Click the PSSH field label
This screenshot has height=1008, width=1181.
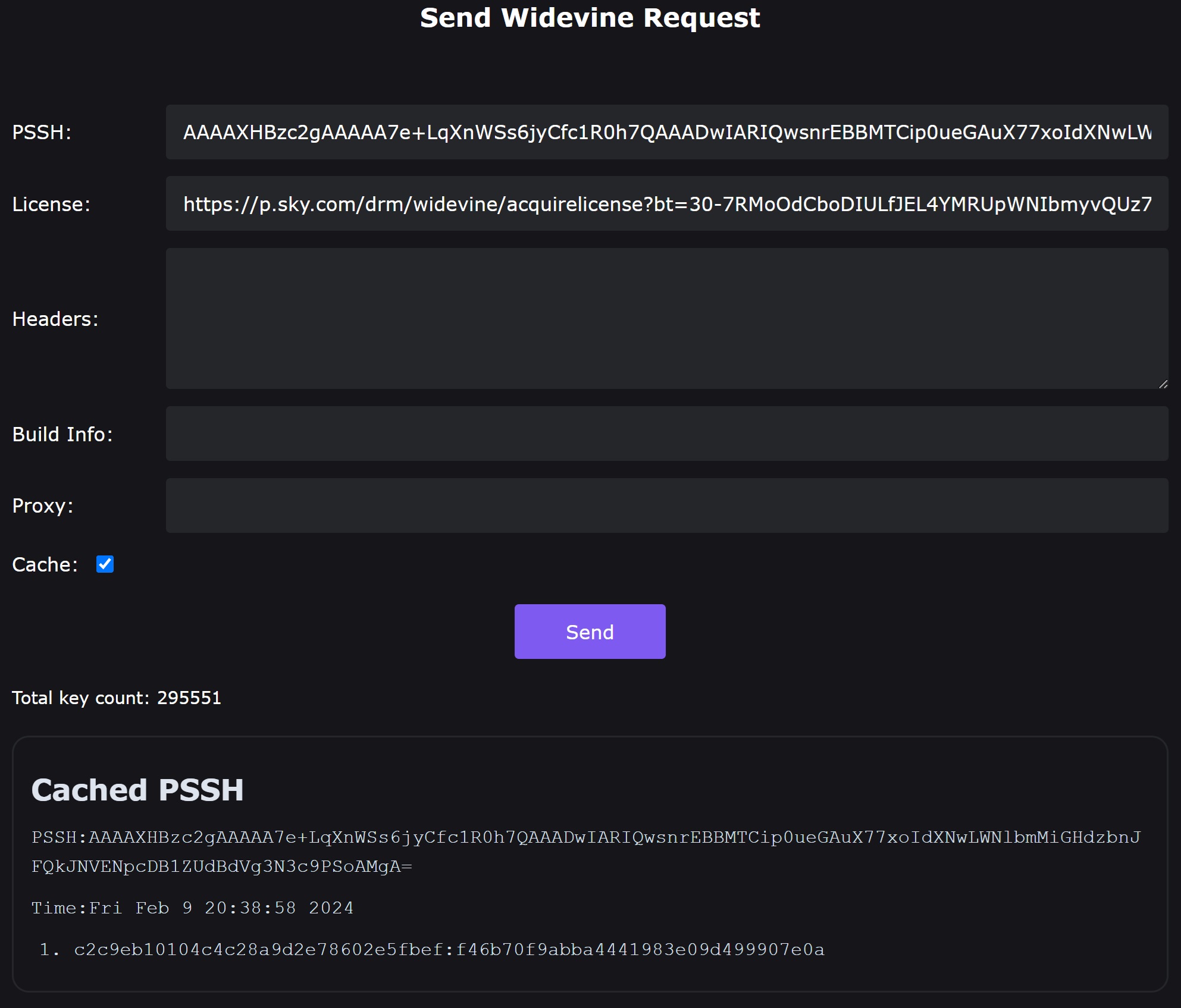coord(42,132)
